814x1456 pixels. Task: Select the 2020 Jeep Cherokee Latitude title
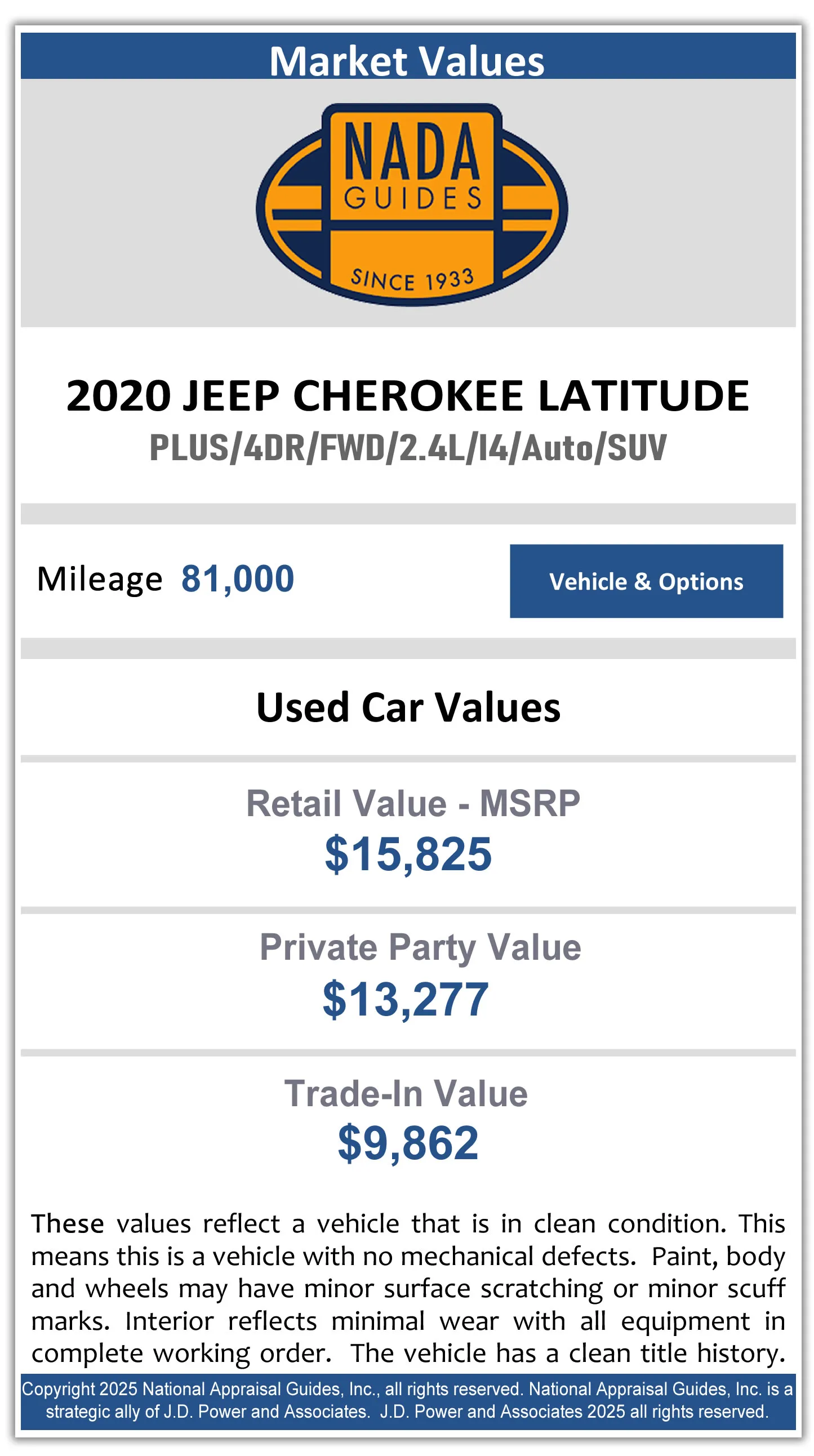pos(407,395)
